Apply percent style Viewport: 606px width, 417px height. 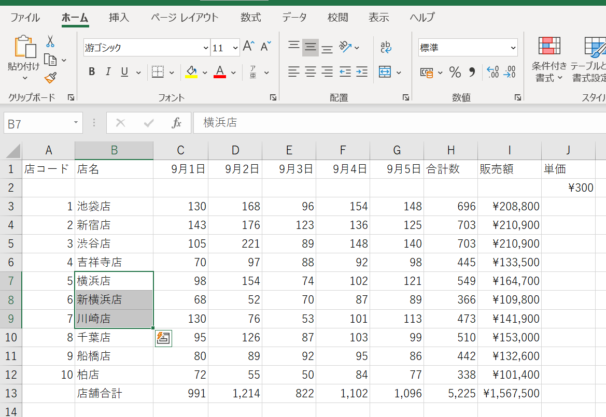point(455,72)
